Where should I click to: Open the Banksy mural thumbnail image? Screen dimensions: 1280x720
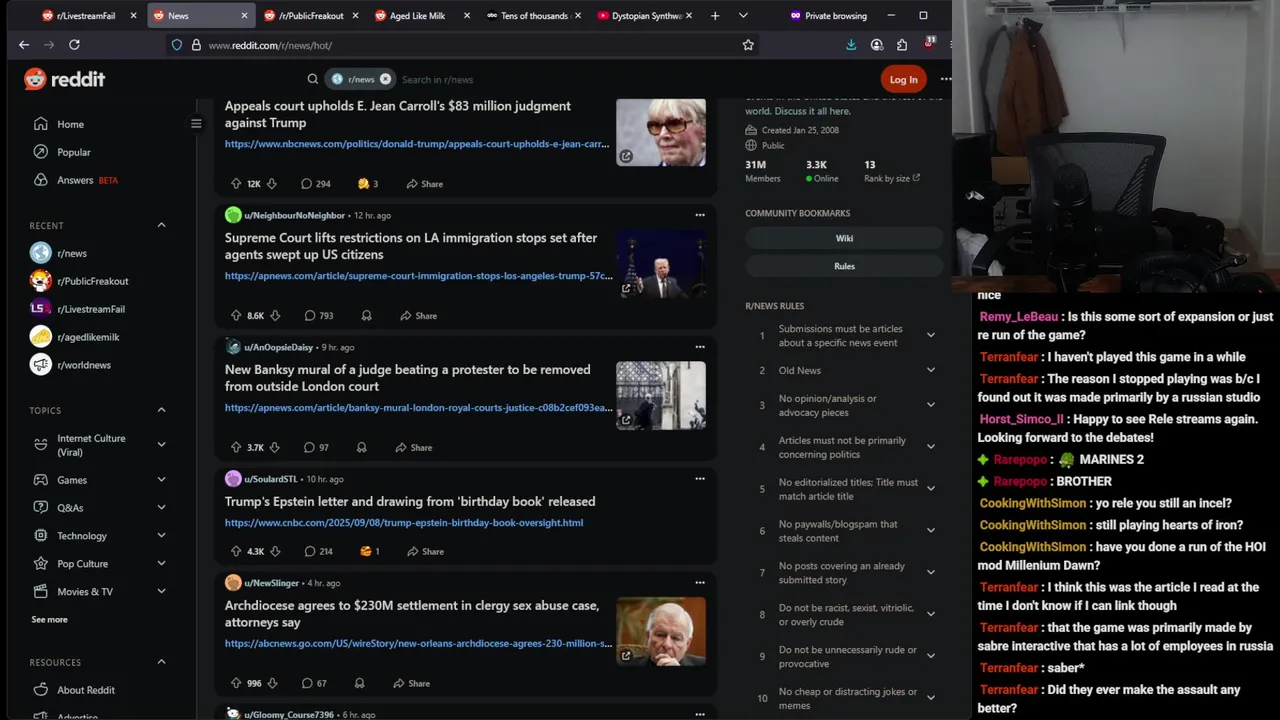coord(661,396)
